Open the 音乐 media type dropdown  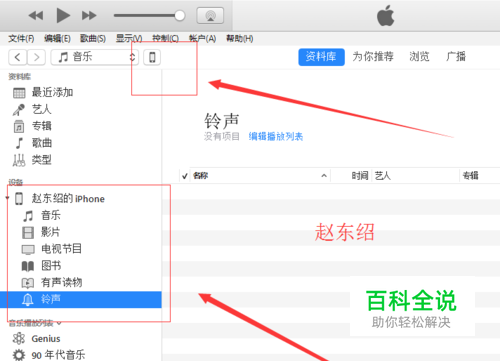pyautogui.click(x=94, y=57)
